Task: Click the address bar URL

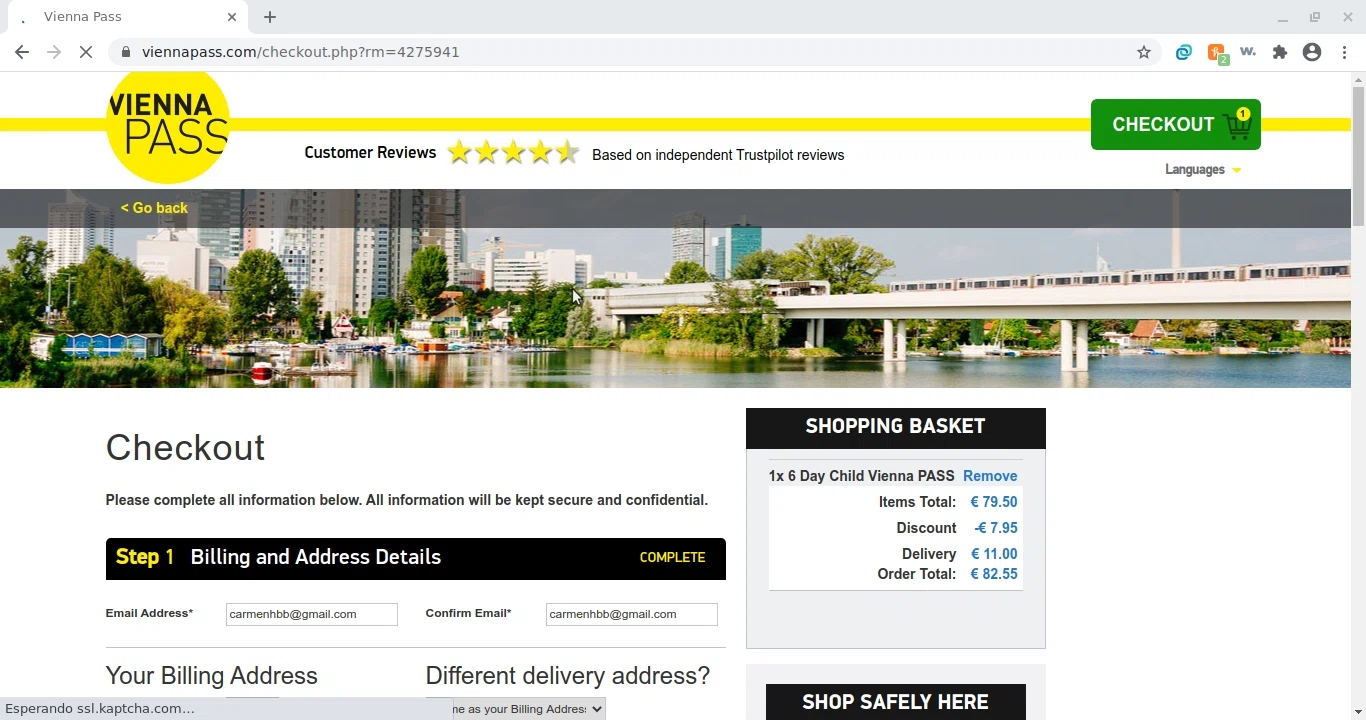Action: (x=300, y=52)
